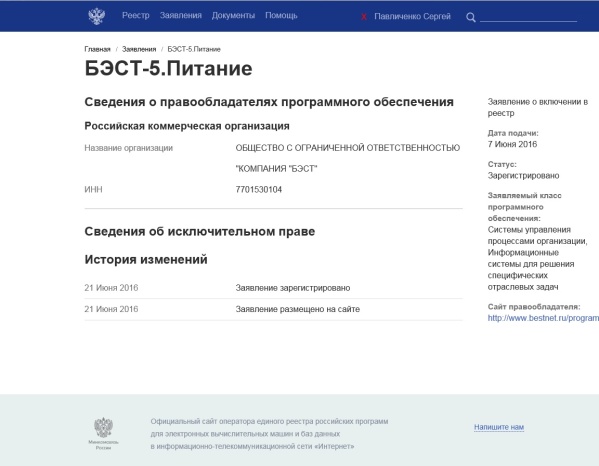Click the Минкомсвязь России emblem in footer
Screen dimensions: 599x466
click(104, 433)
